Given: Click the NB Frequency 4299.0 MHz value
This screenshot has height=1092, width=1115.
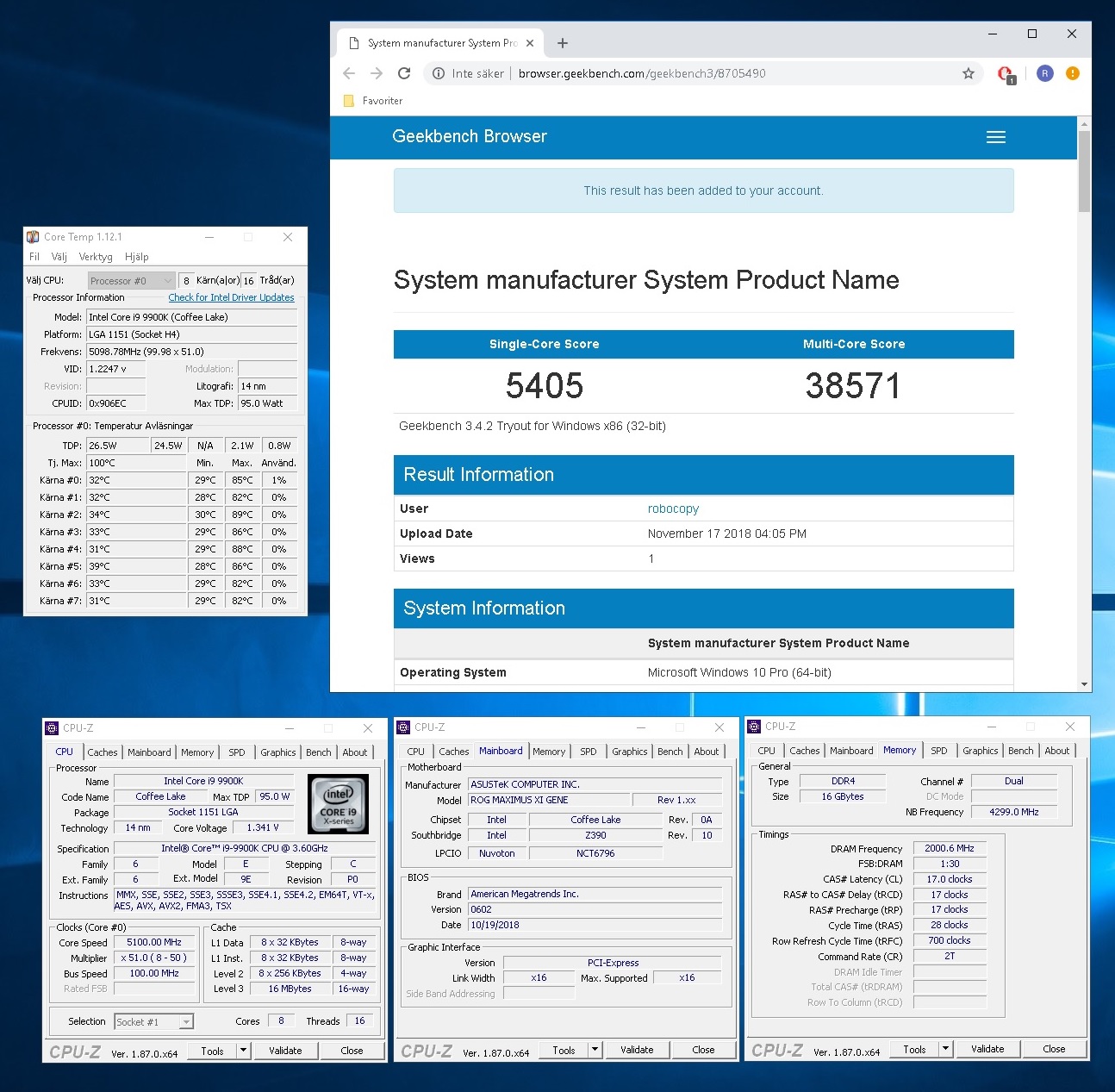Looking at the screenshot, I should pyautogui.click(x=1014, y=812).
